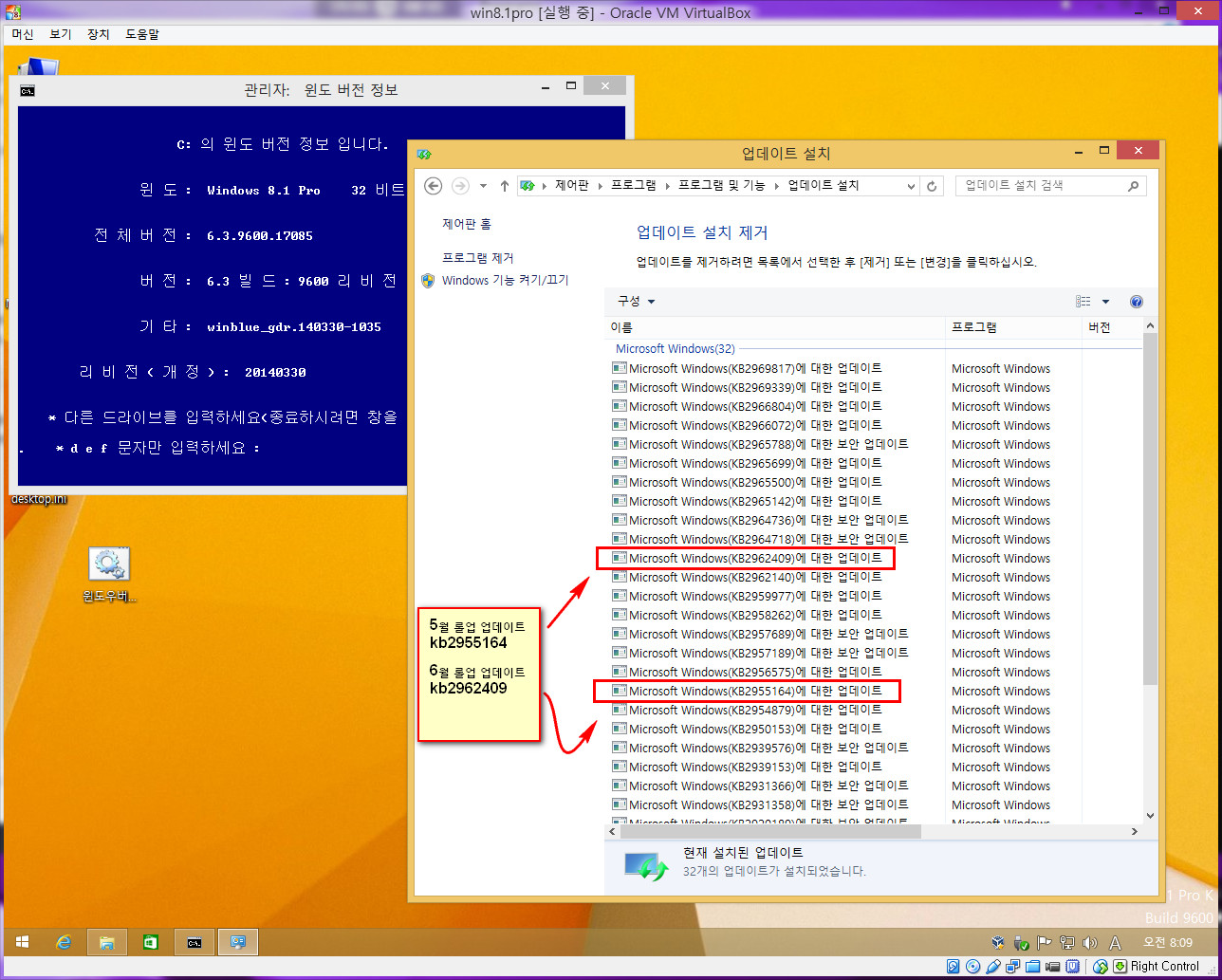
Task: Click the scroll down arrow in update list
Action: coord(1151,815)
